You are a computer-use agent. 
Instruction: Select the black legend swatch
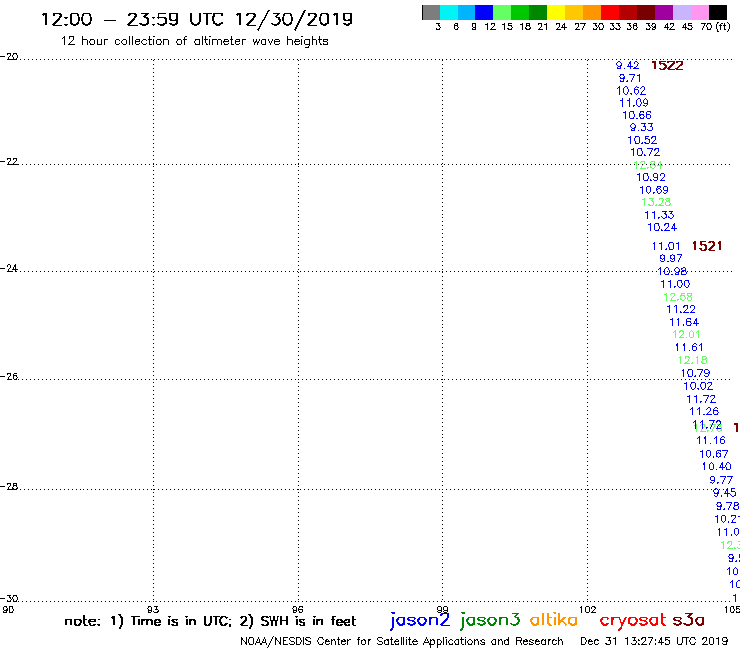coord(718,12)
